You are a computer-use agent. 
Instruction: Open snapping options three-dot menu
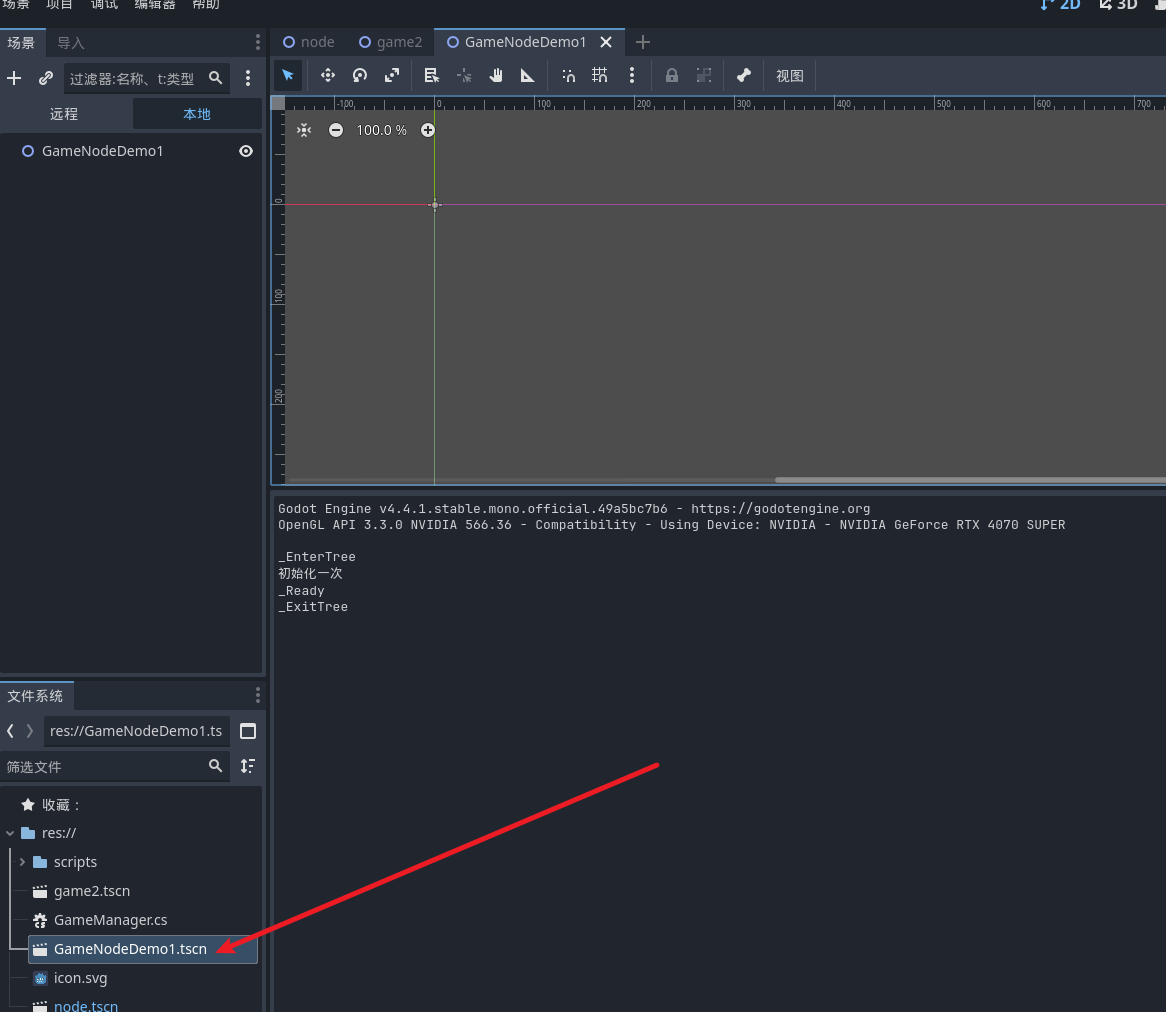coord(632,75)
